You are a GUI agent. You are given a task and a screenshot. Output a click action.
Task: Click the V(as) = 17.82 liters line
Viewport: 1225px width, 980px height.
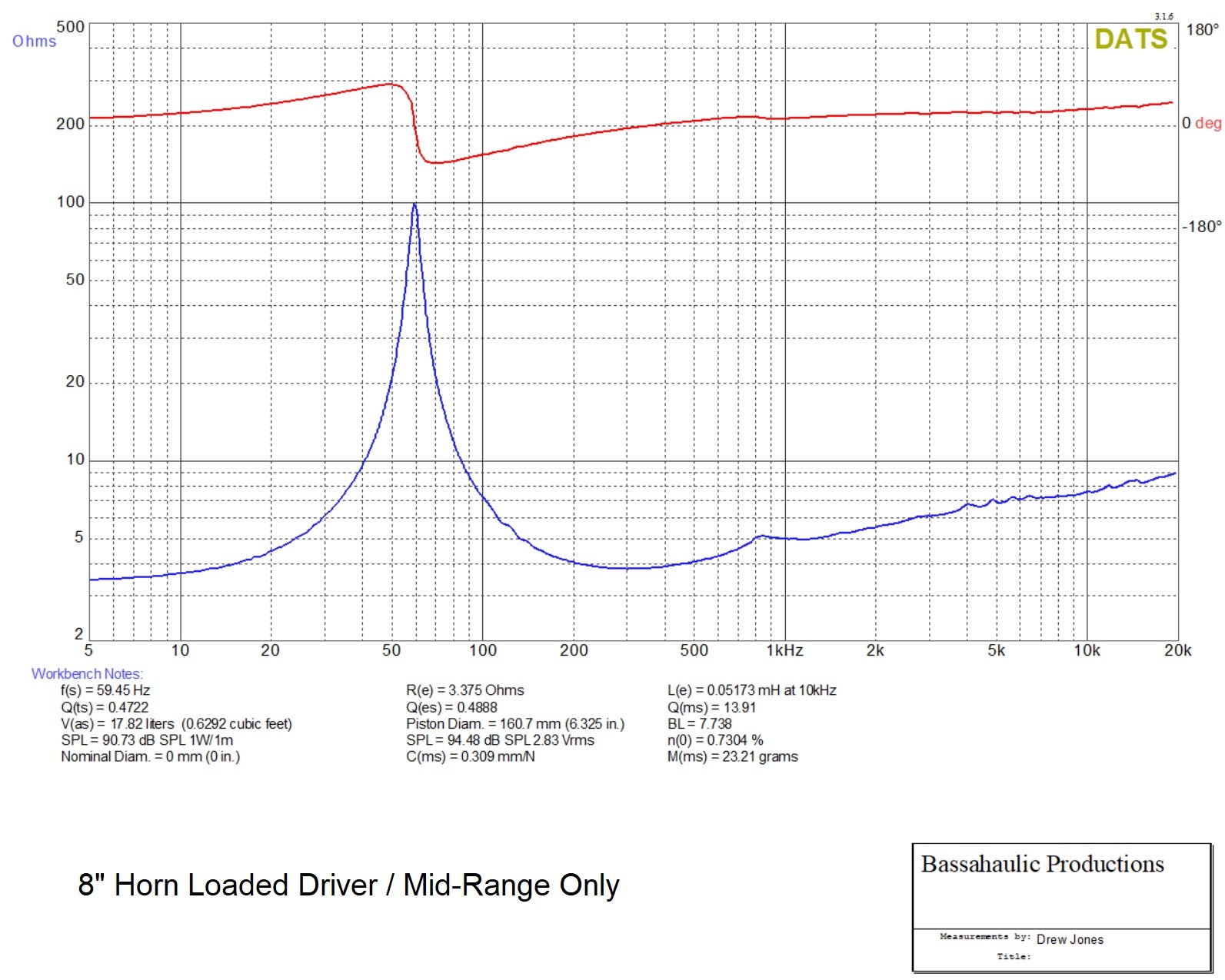pyautogui.click(x=176, y=723)
